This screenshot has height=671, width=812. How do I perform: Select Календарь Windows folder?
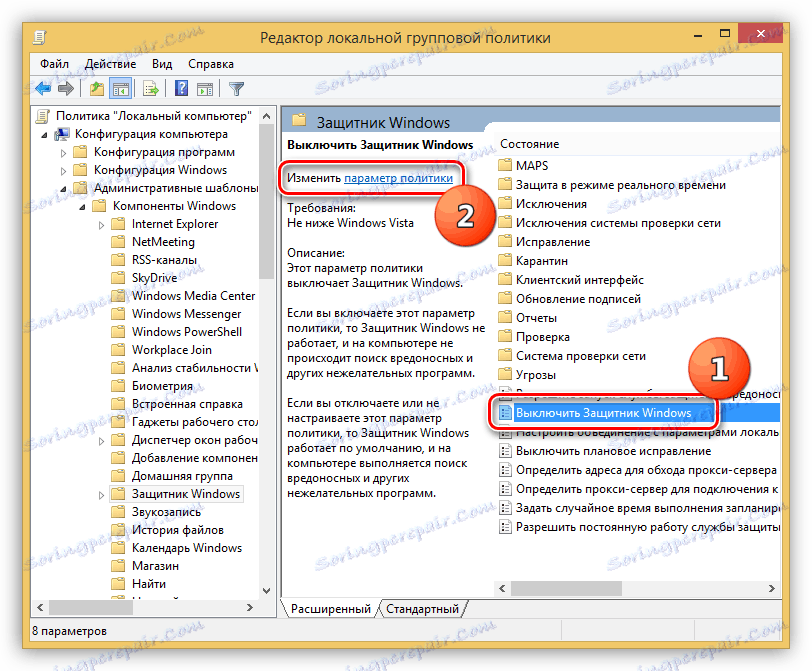pyautogui.click(x=186, y=548)
